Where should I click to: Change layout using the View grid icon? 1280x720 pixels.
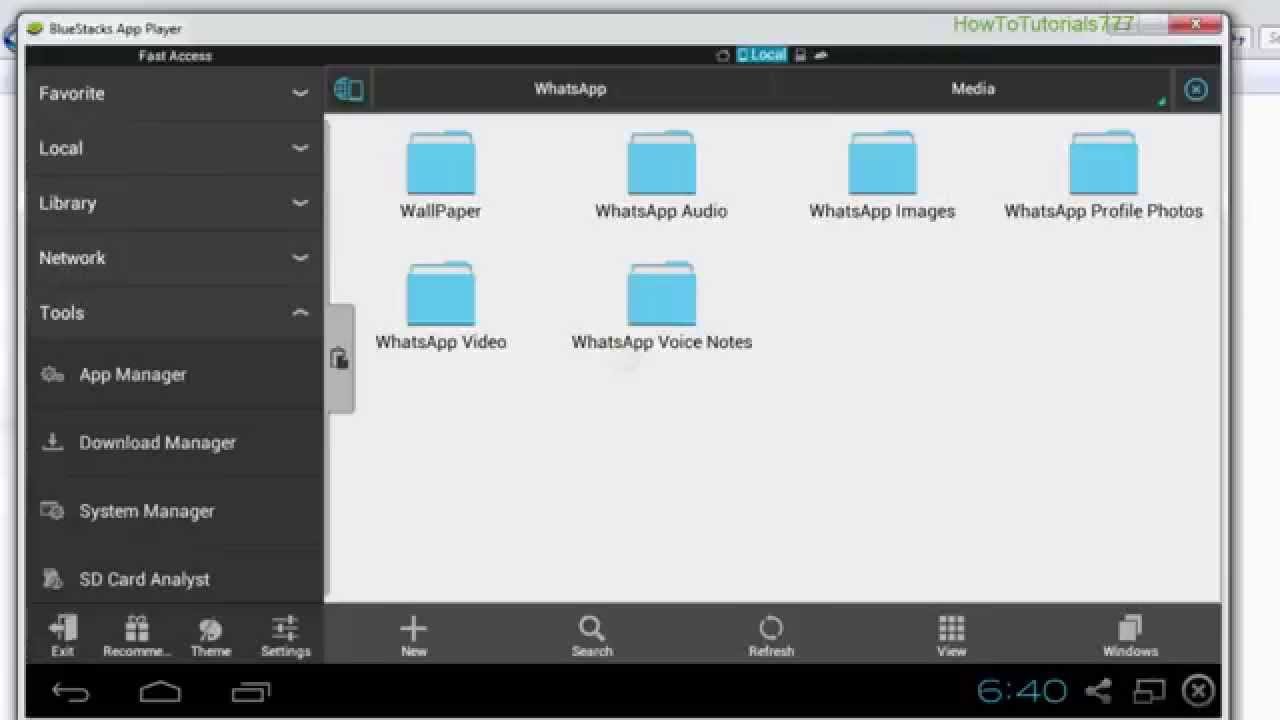coord(951,635)
